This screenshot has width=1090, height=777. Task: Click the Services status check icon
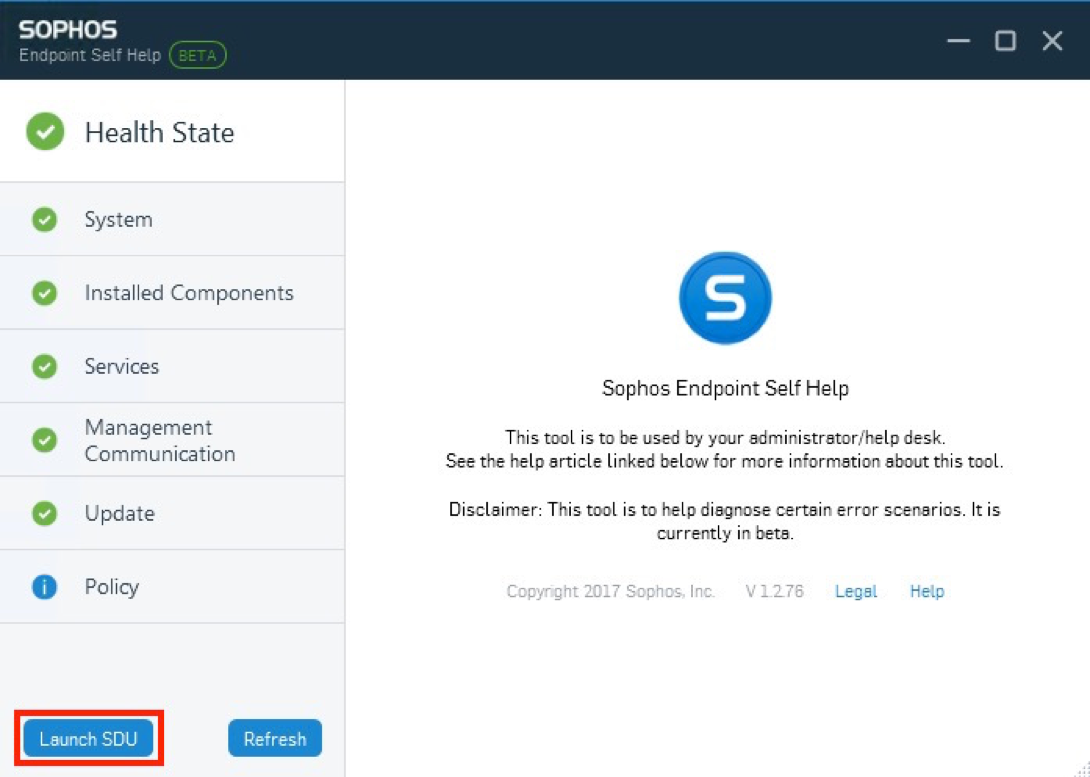pyautogui.click(x=44, y=366)
